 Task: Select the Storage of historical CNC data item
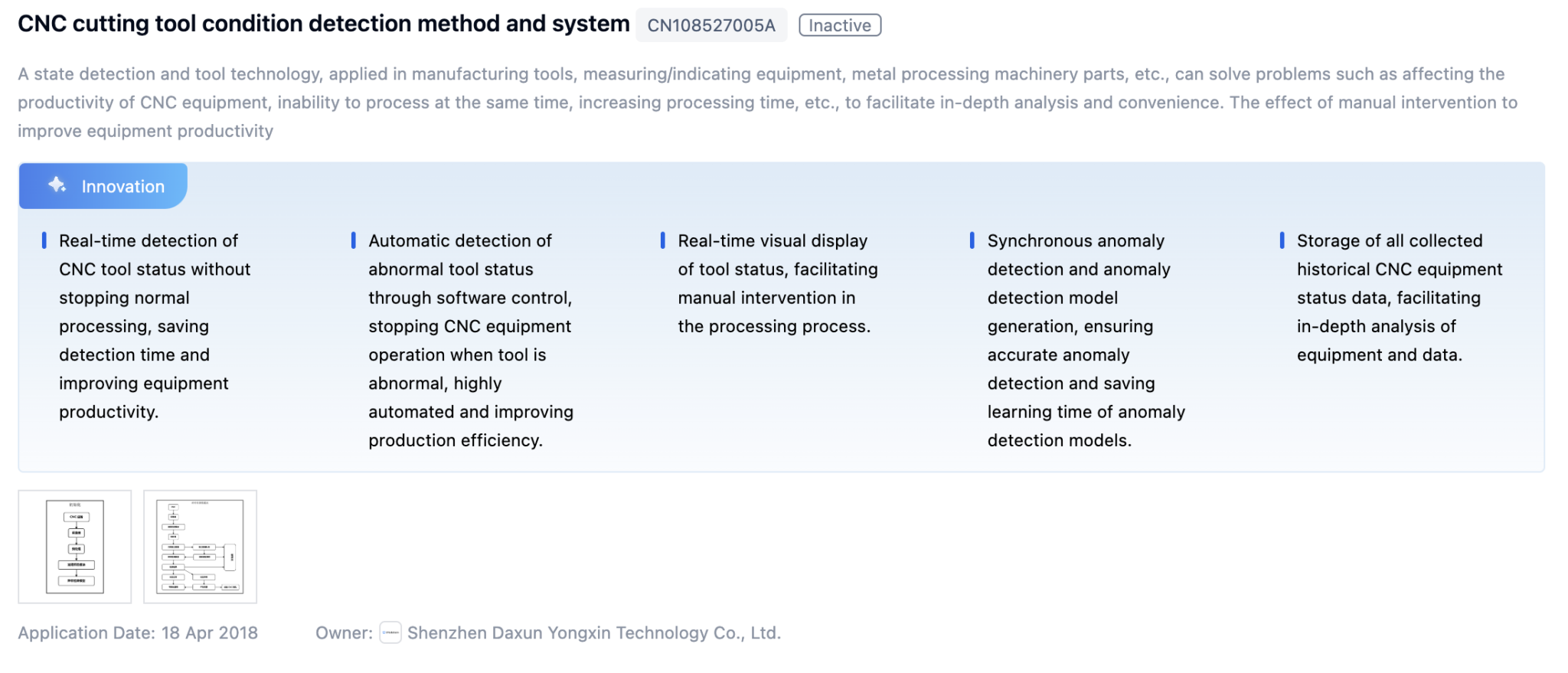1398,298
